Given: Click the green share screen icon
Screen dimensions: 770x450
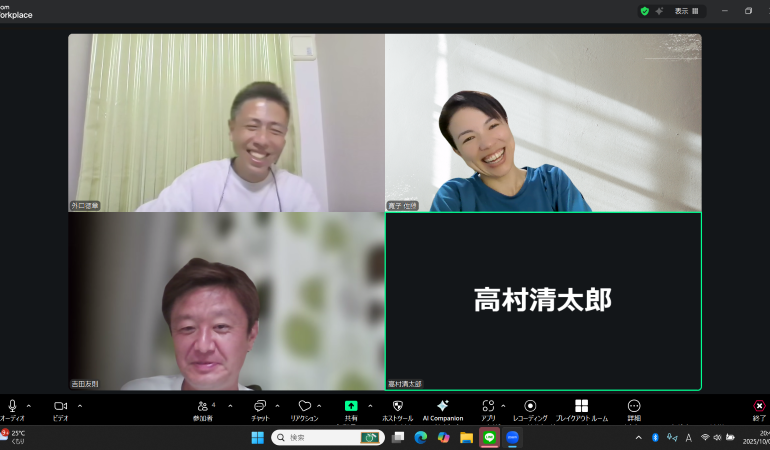Looking at the screenshot, I should (351, 406).
